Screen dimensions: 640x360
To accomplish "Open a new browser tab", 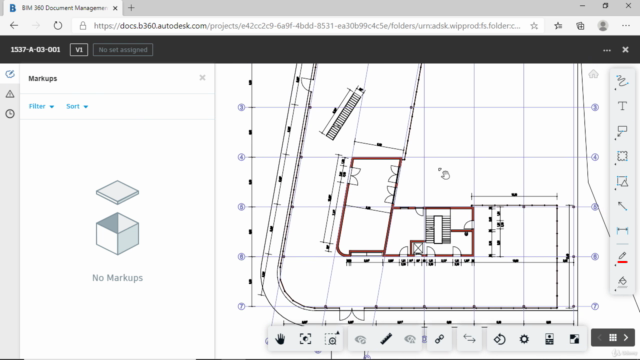I will (x=131, y=8).
